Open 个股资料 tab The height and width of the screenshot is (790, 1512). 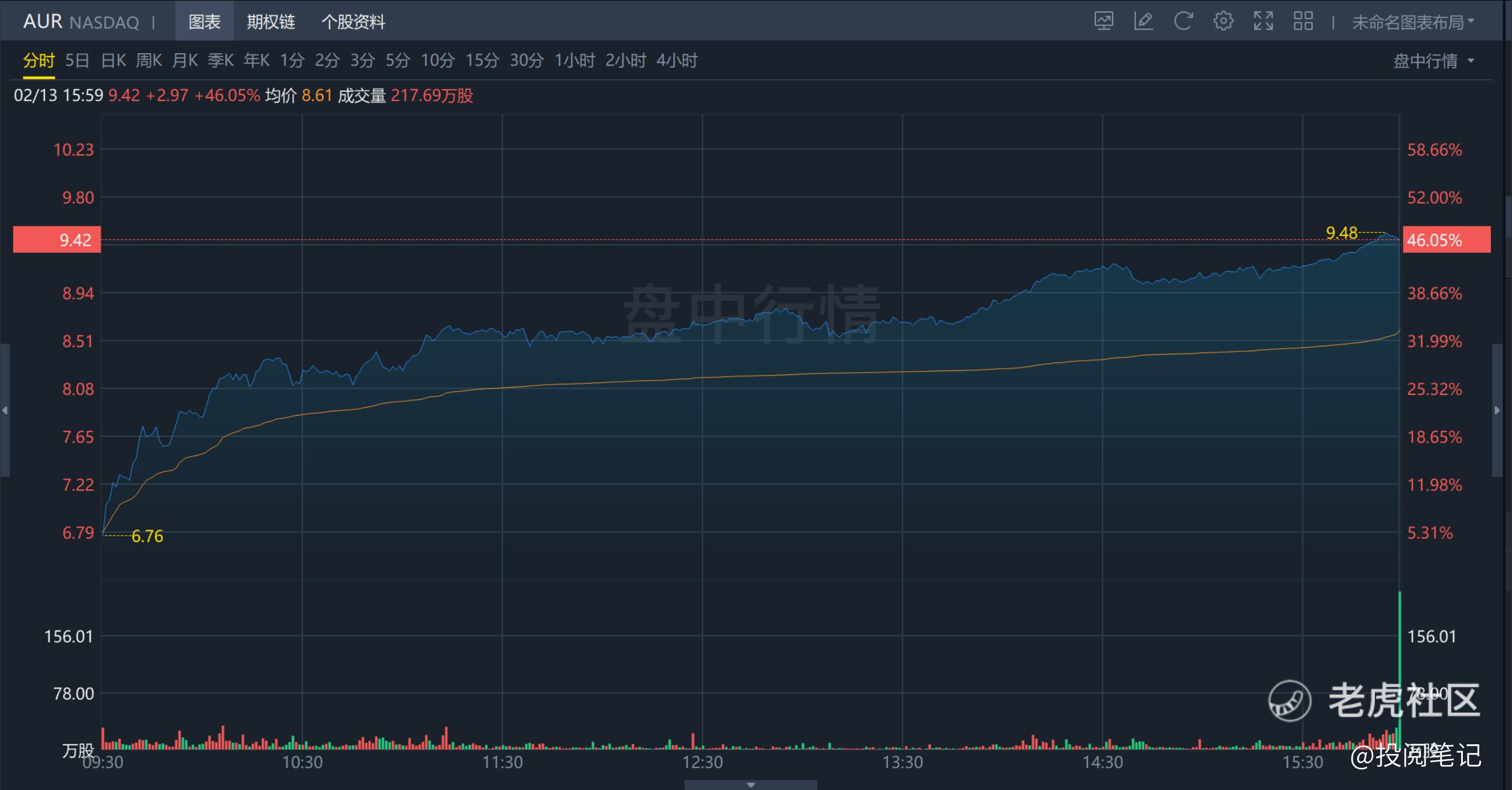[x=353, y=22]
